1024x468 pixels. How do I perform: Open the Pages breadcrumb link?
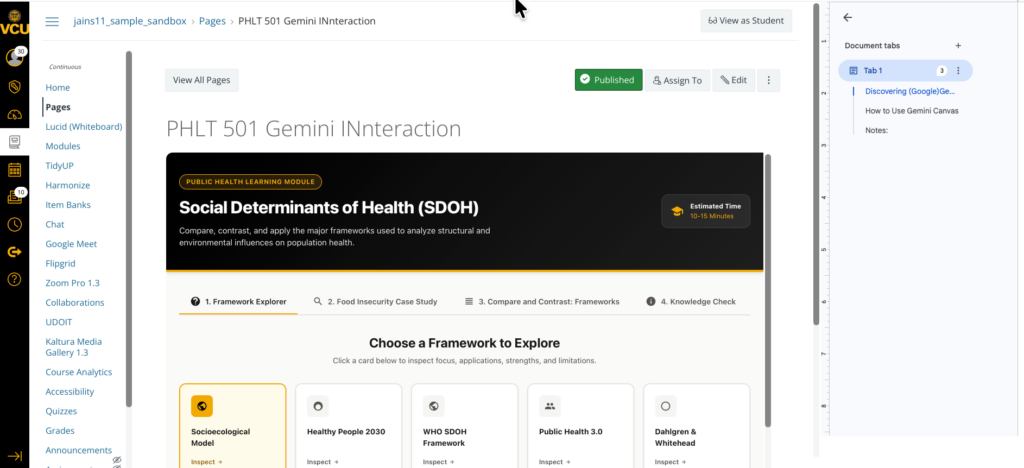(x=212, y=21)
